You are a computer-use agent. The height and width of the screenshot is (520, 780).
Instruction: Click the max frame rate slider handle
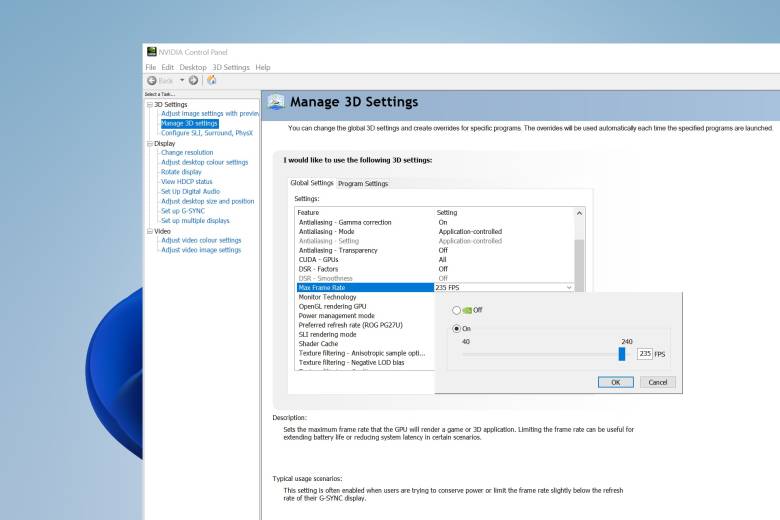622,354
